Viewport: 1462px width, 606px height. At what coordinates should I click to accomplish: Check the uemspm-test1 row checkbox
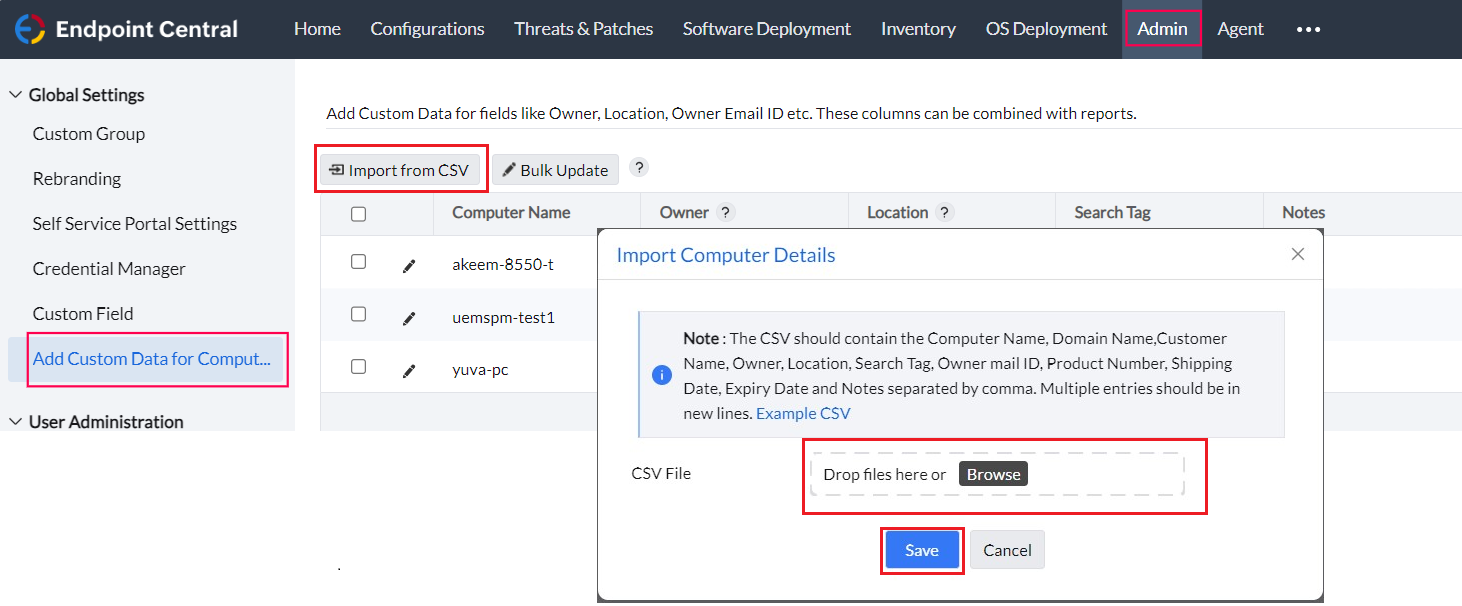(x=358, y=314)
